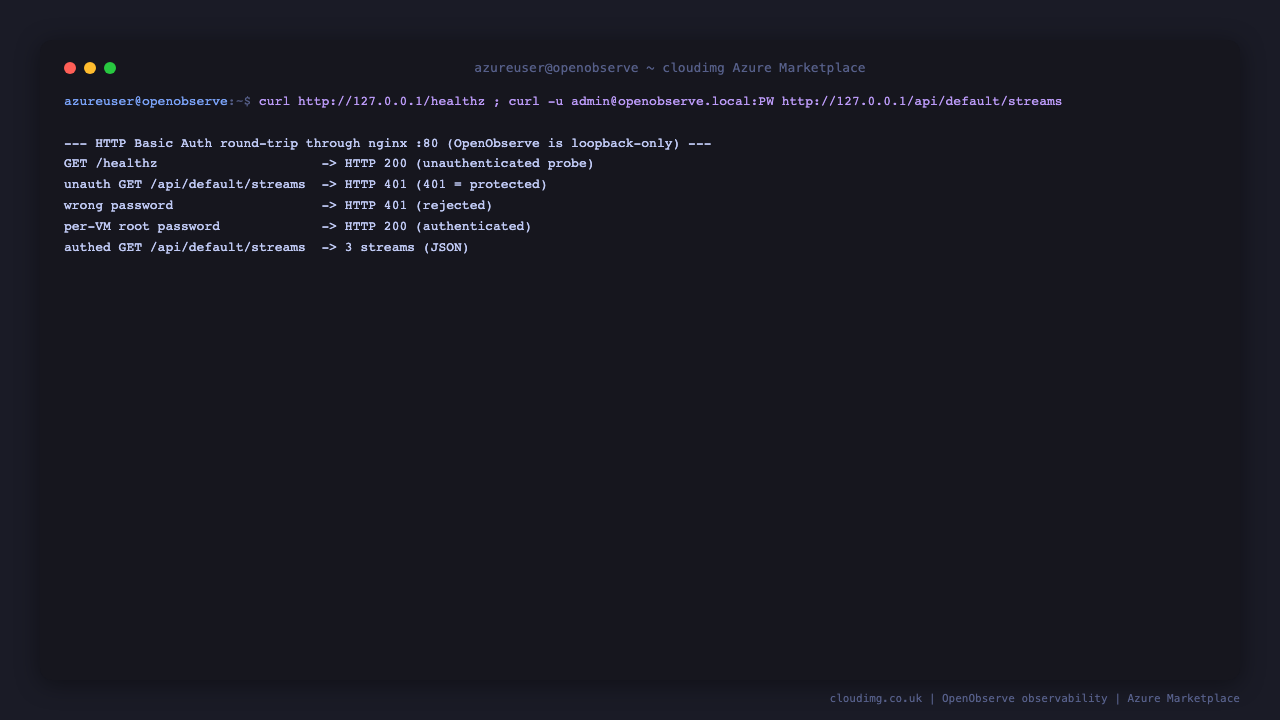Image resolution: width=1280 pixels, height=720 pixels.
Task: Click the 'GET /healthz' output row
Action: (329, 164)
